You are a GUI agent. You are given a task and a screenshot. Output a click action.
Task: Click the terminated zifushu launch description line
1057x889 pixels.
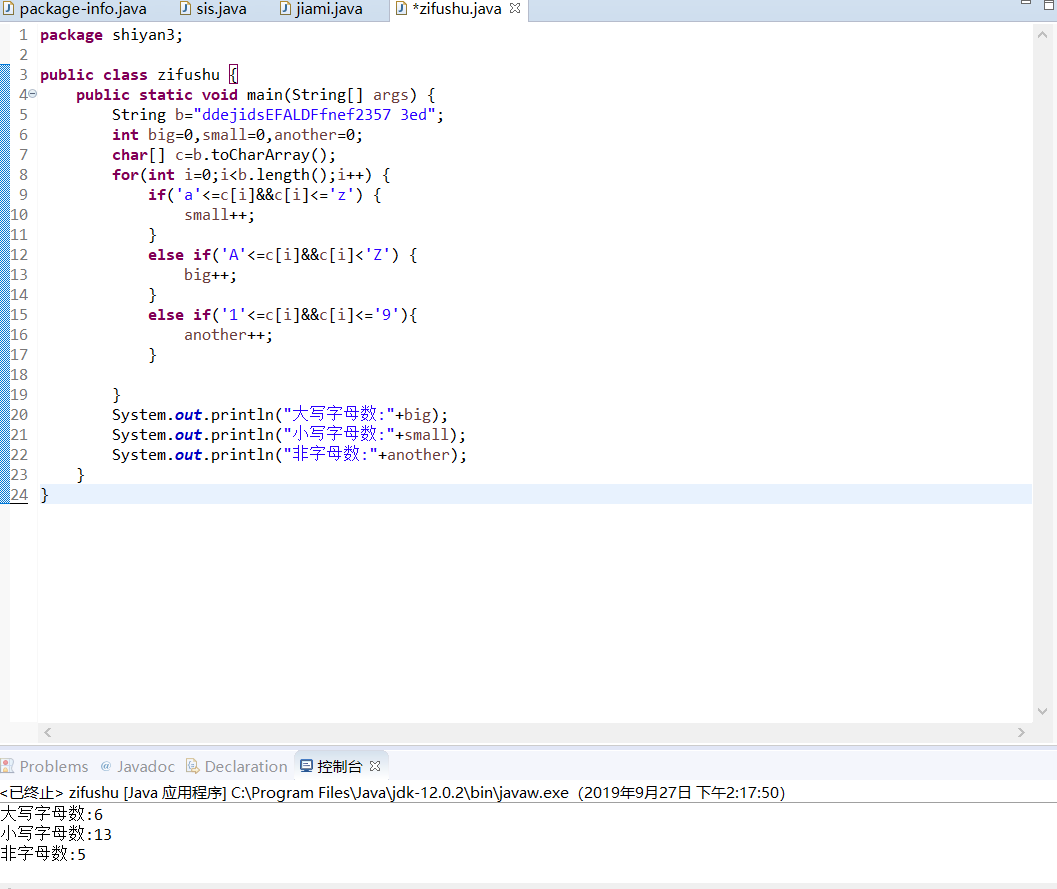pyautogui.click(x=393, y=793)
